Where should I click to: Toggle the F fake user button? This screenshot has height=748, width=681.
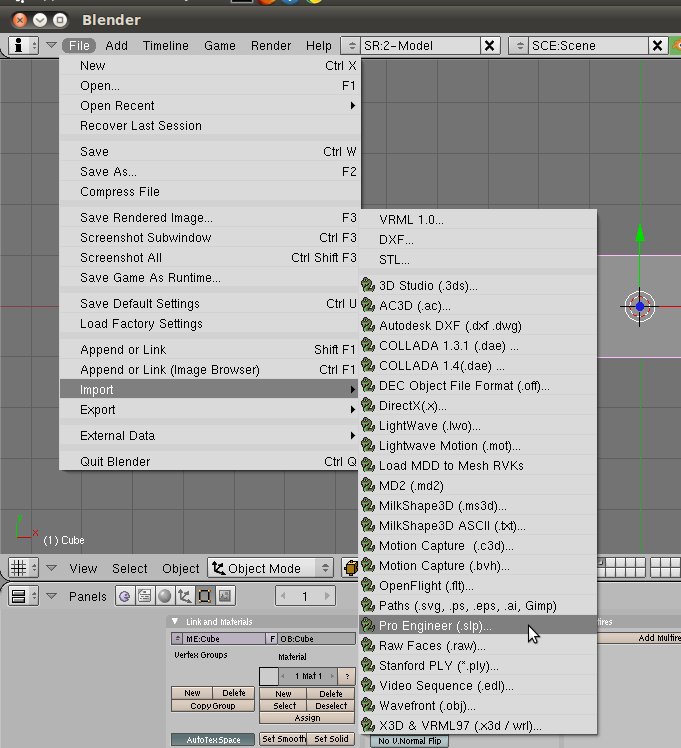[x=272, y=639]
